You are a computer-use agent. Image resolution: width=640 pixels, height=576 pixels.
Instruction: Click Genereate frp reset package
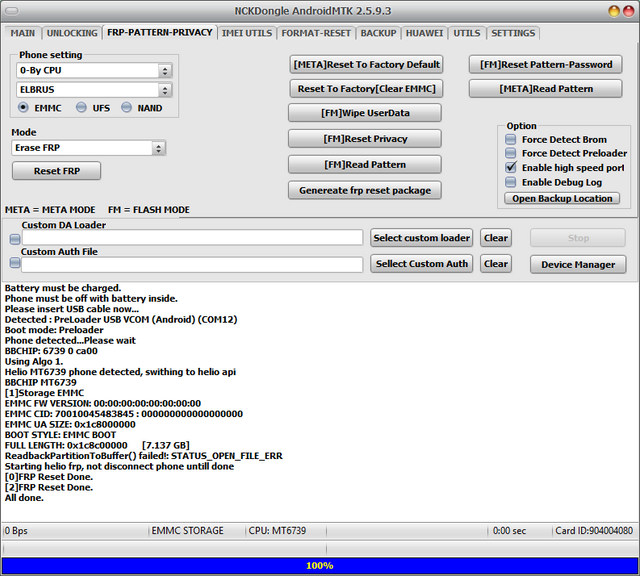pos(365,190)
